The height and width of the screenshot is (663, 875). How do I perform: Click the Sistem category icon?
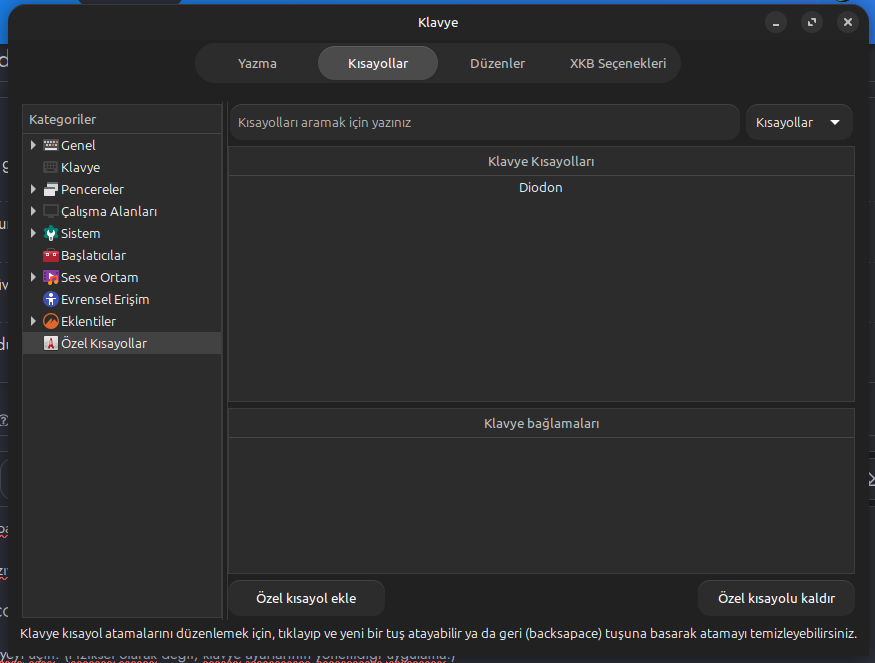click(51, 233)
